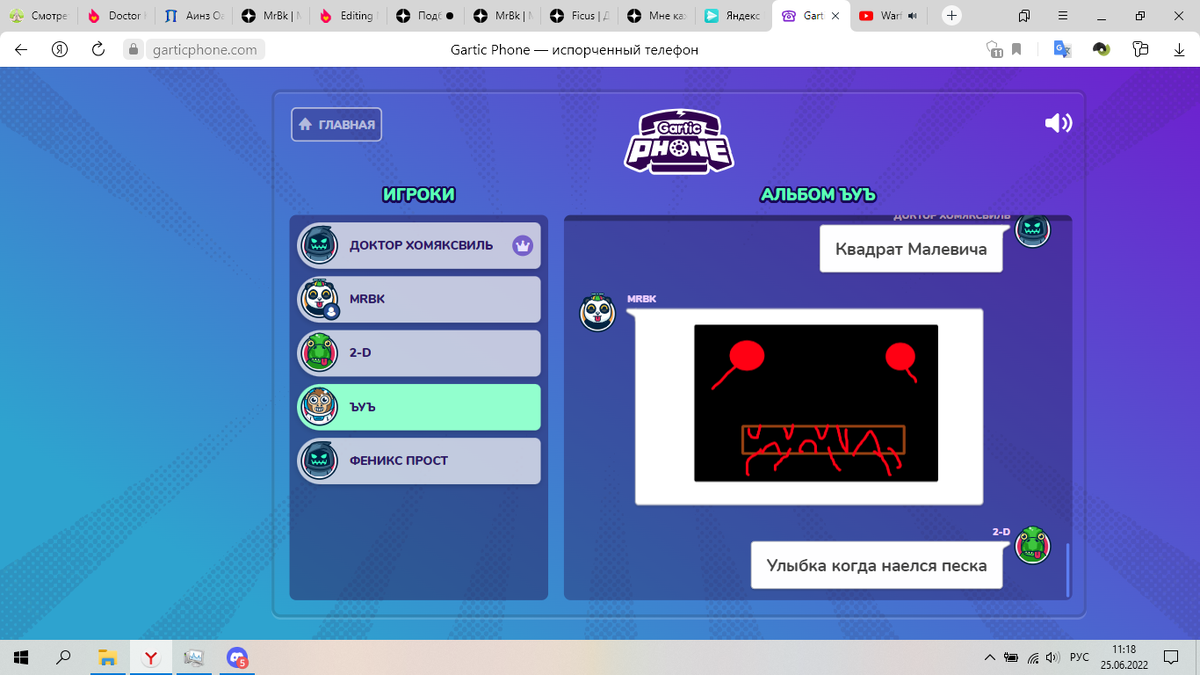Viewport: 1200px width, 675px height.
Task: Open Windows taskbar search
Action: [x=64, y=657]
